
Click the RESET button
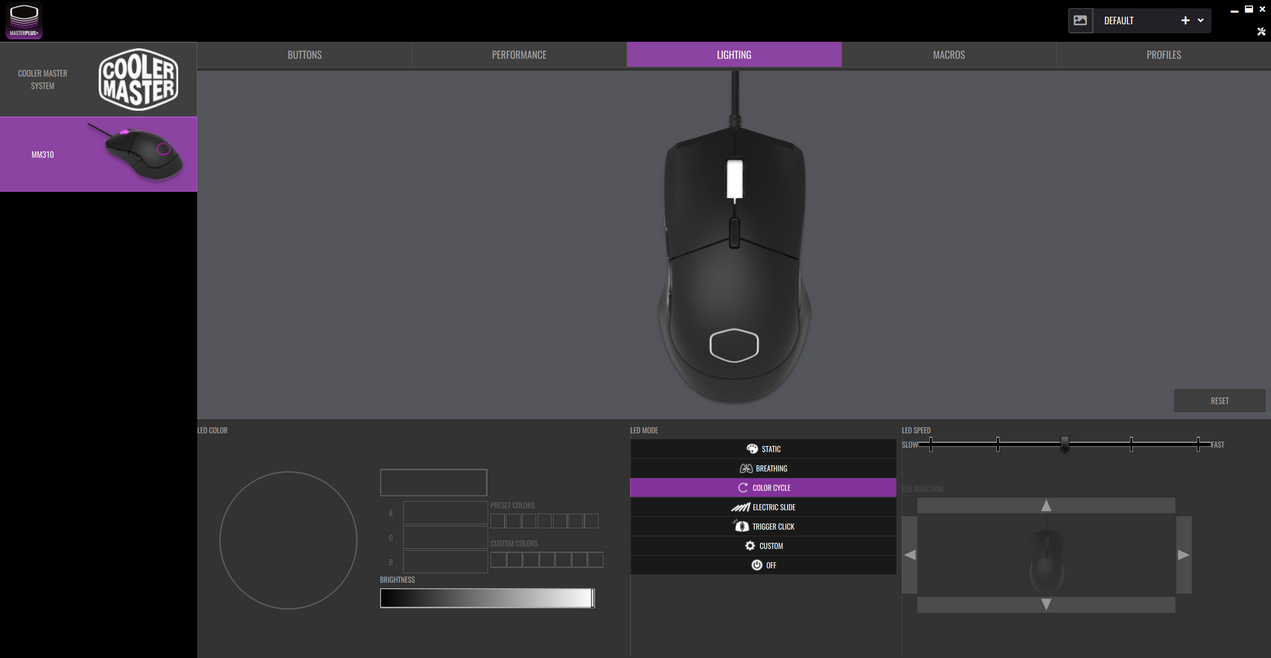click(x=1219, y=400)
